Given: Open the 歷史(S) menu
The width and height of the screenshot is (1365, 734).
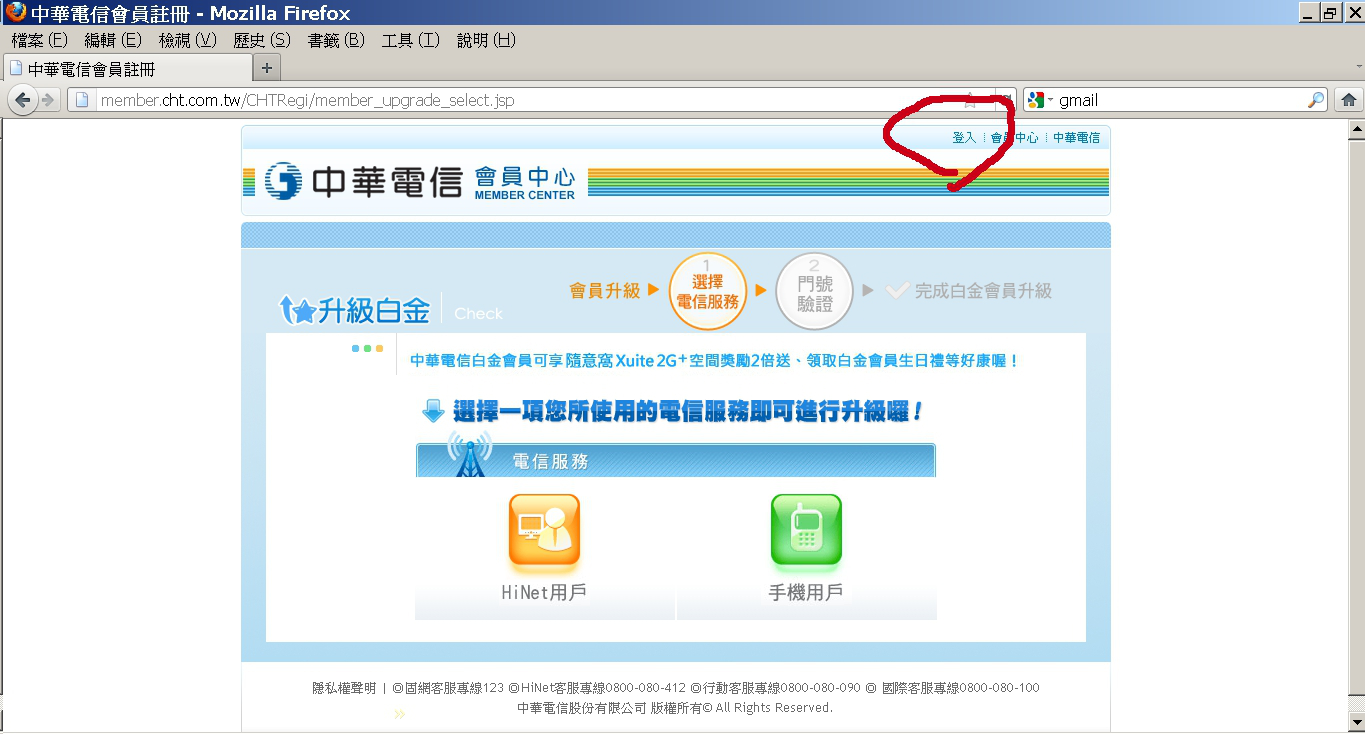Looking at the screenshot, I should point(262,40).
